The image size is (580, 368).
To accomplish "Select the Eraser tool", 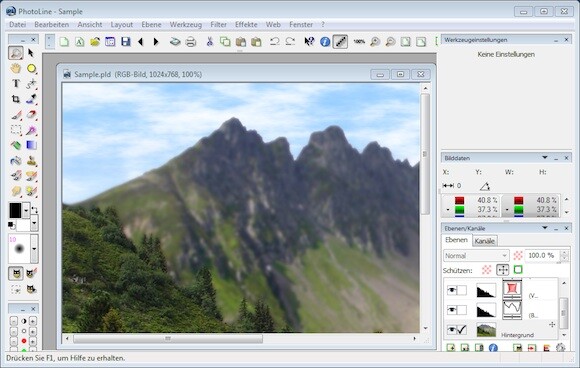I will click(31, 114).
